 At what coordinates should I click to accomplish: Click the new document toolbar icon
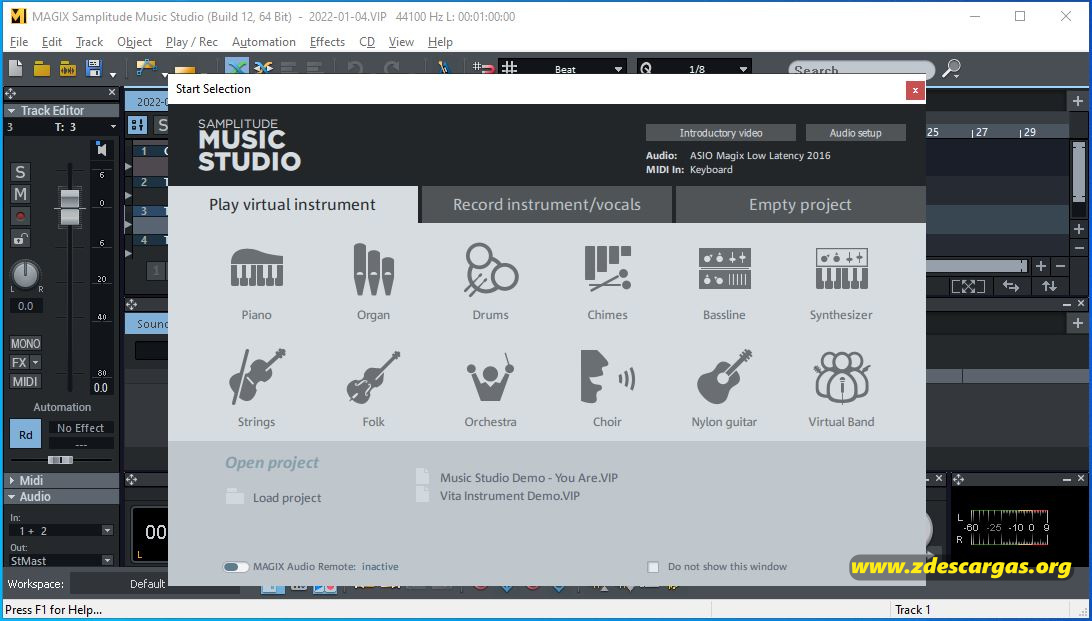[15, 68]
